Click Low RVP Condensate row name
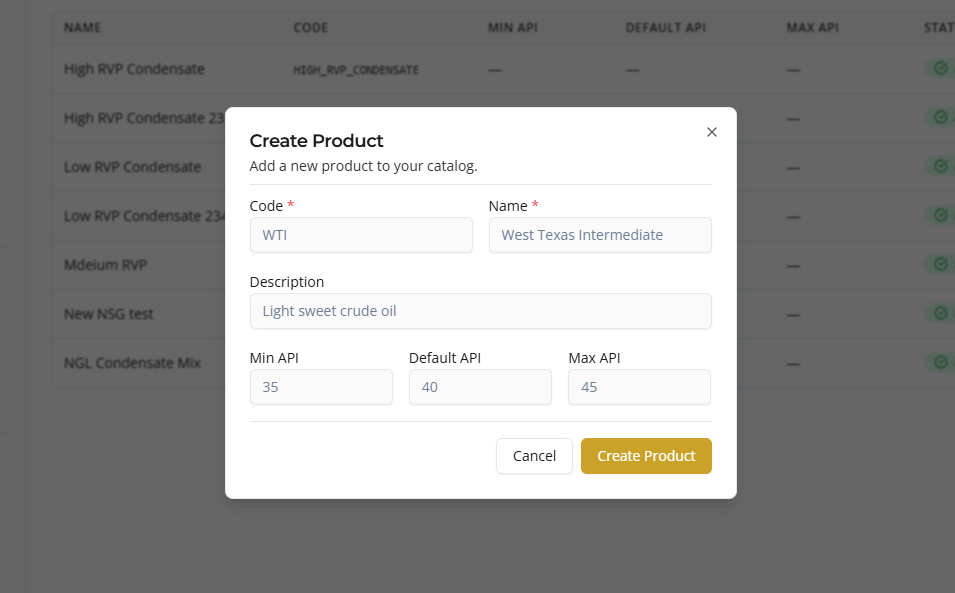The height and width of the screenshot is (593, 955). [x=132, y=167]
